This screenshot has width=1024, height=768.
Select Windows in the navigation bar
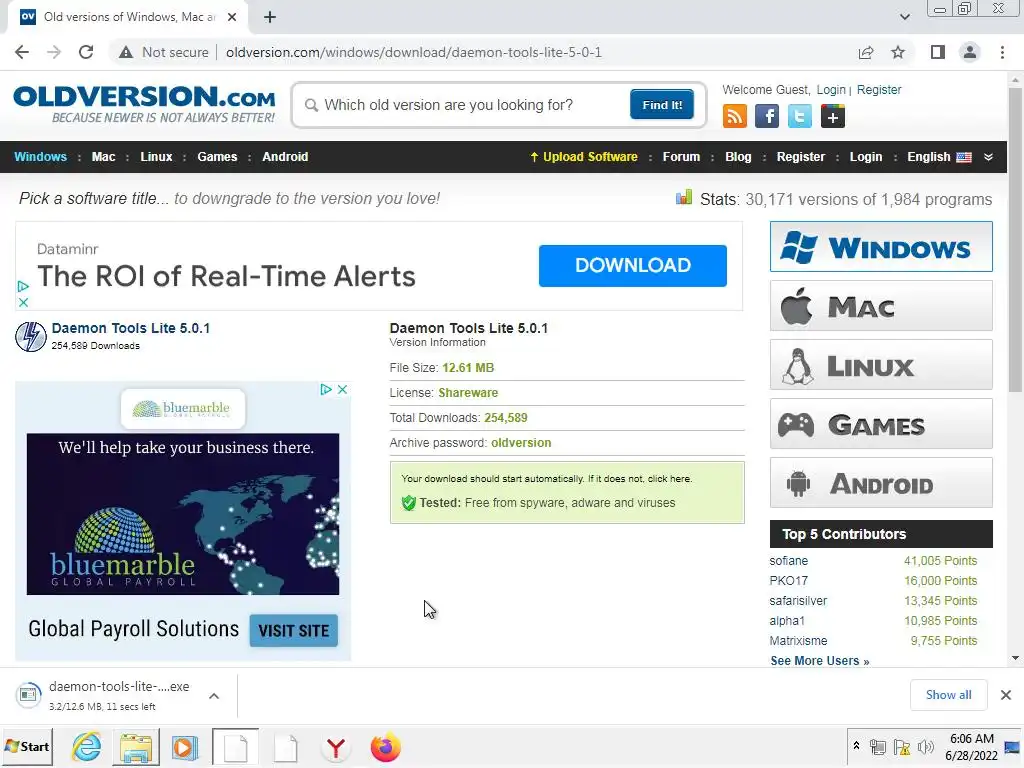40,157
